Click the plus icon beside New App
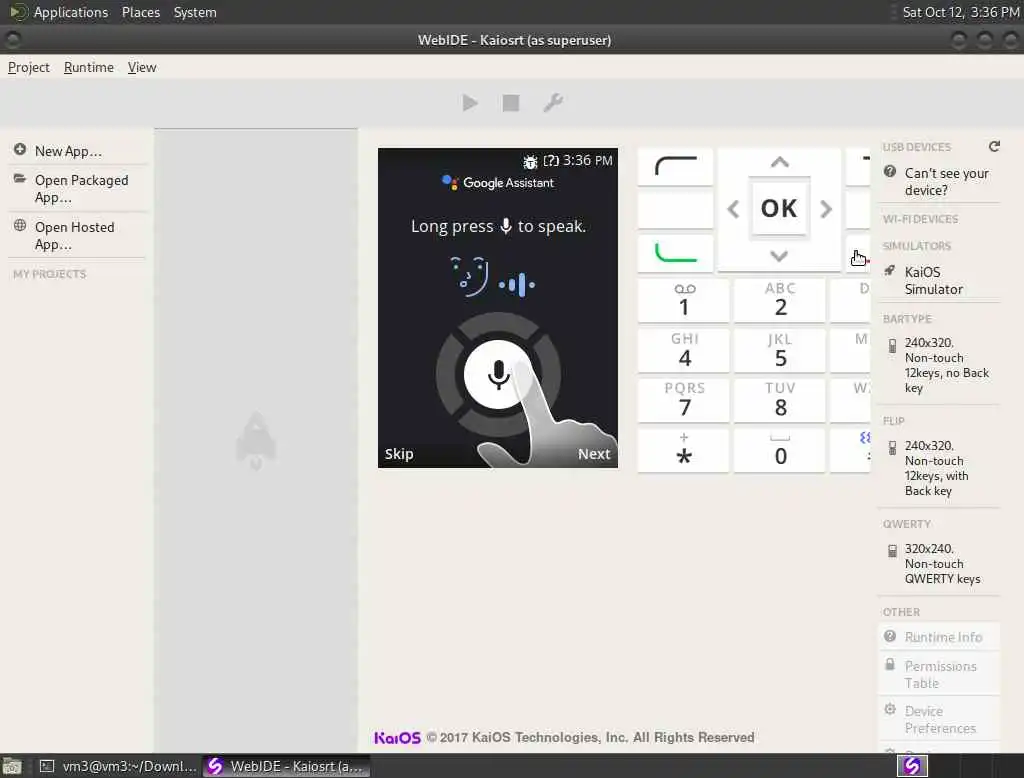 tap(20, 150)
